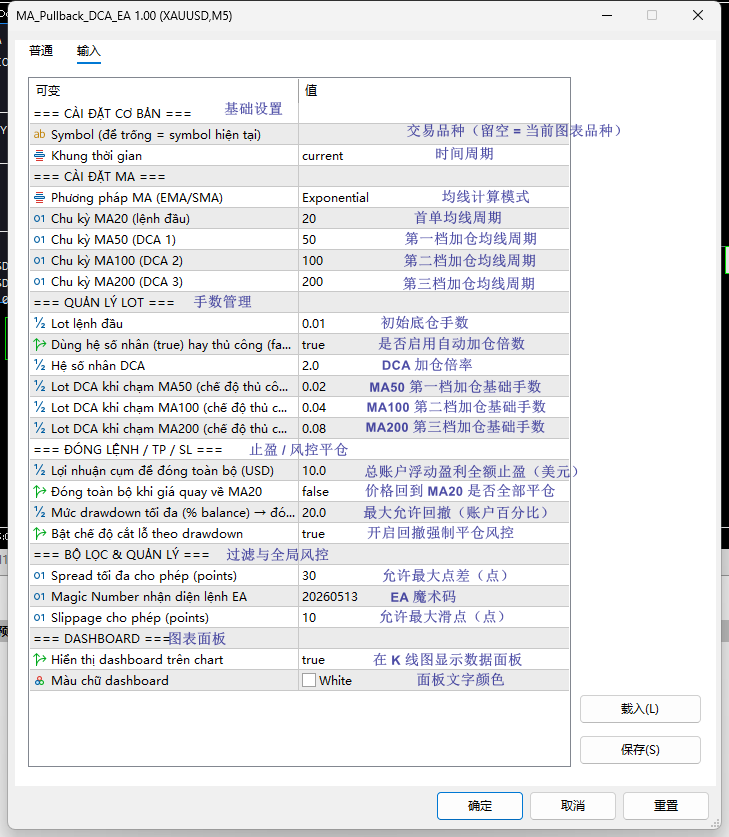729x837 pixels.
Task: Click the white color swatch for Màu chữ dashboard
Action: pyautogui.click(x=309, y=680)
